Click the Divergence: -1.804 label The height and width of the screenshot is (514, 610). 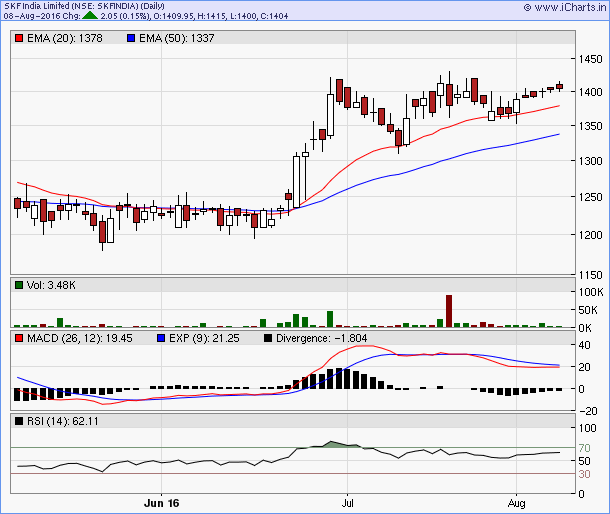pos(321,338)
